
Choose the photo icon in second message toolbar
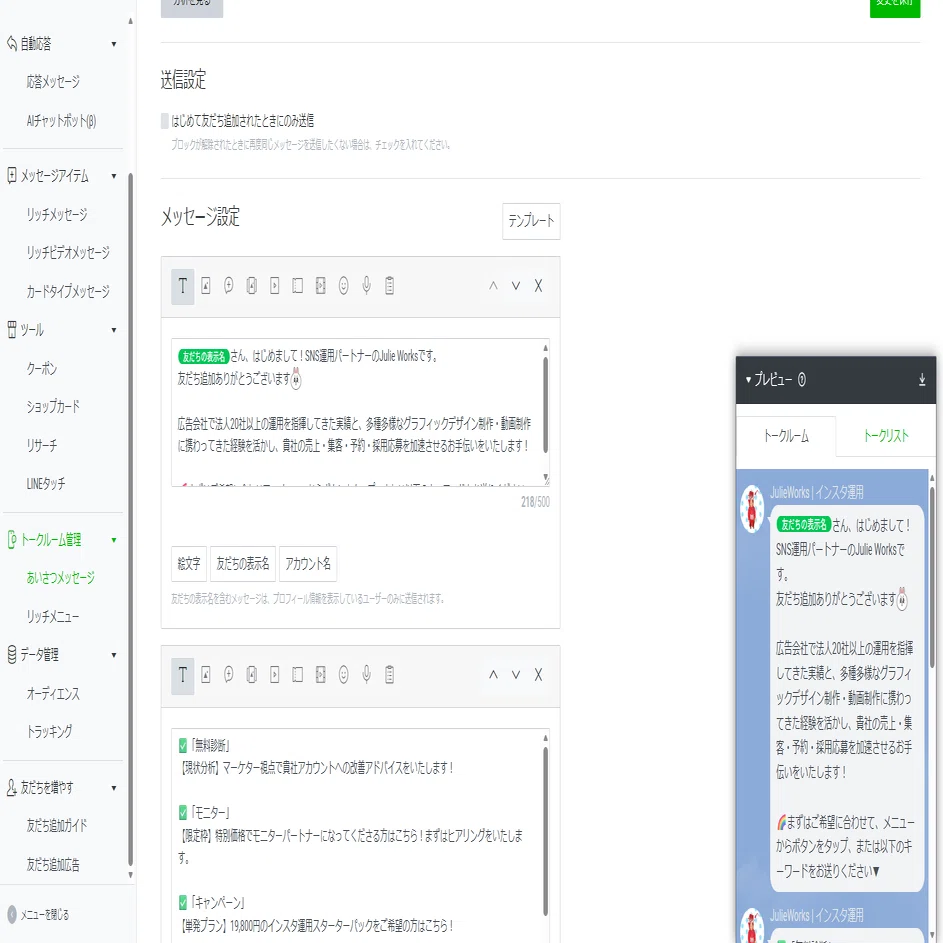point(206,675)
